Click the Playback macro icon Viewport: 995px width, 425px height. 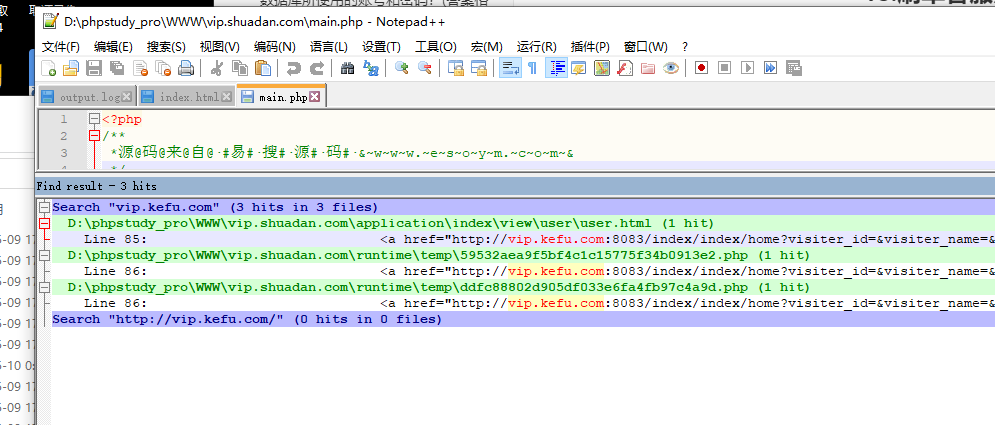click(748, 68)
